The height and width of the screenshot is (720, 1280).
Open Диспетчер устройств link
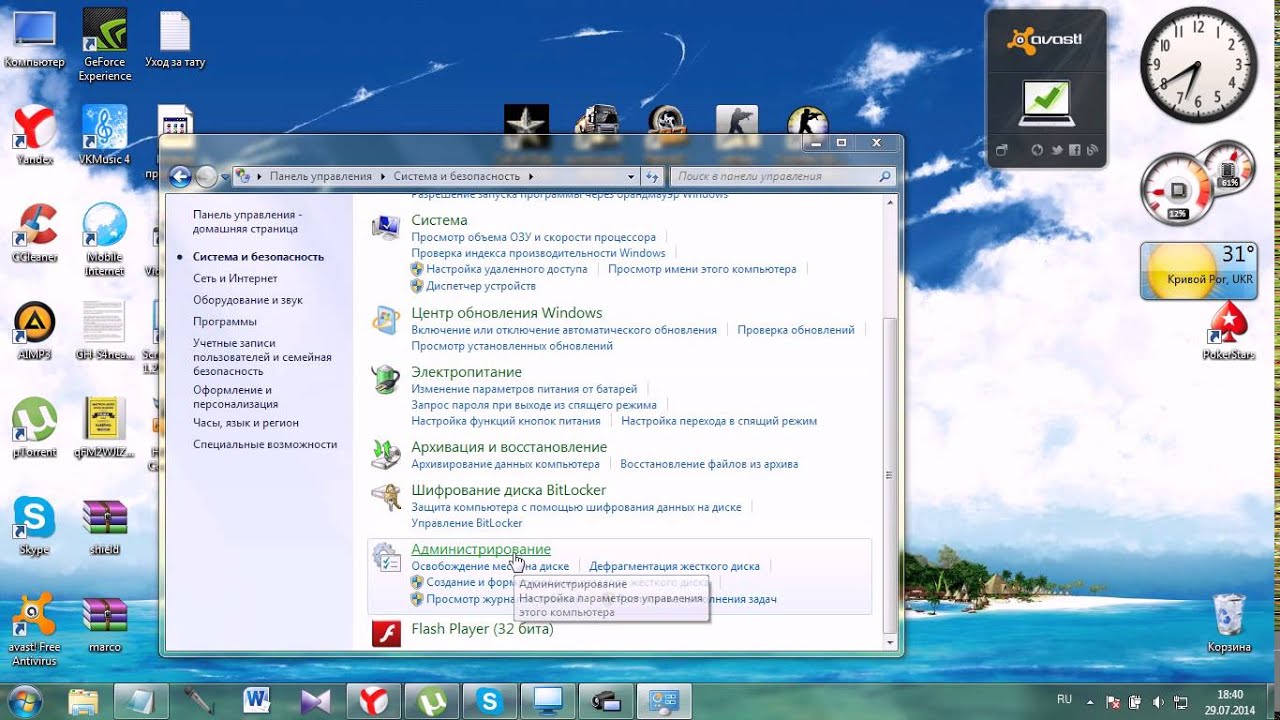pyautogui.click(x=481, y=286)
